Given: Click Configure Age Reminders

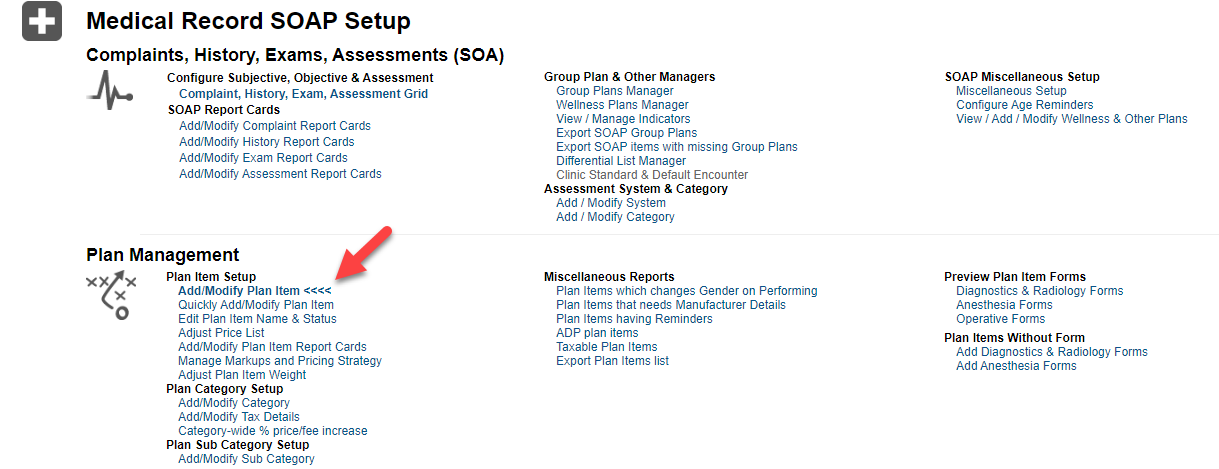Looking at the screenshot, I should click(x=1024, y=105).
